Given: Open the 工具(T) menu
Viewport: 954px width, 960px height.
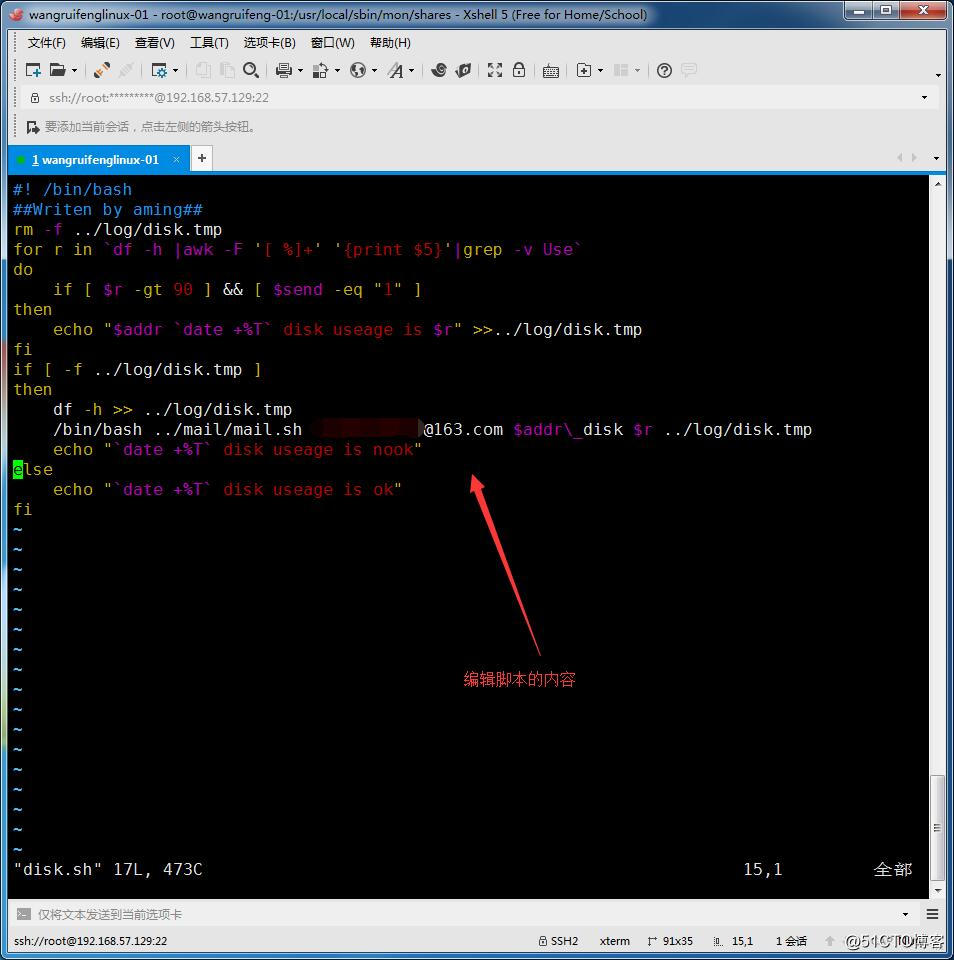Looking at the screenshot, I should pos(209,43).
